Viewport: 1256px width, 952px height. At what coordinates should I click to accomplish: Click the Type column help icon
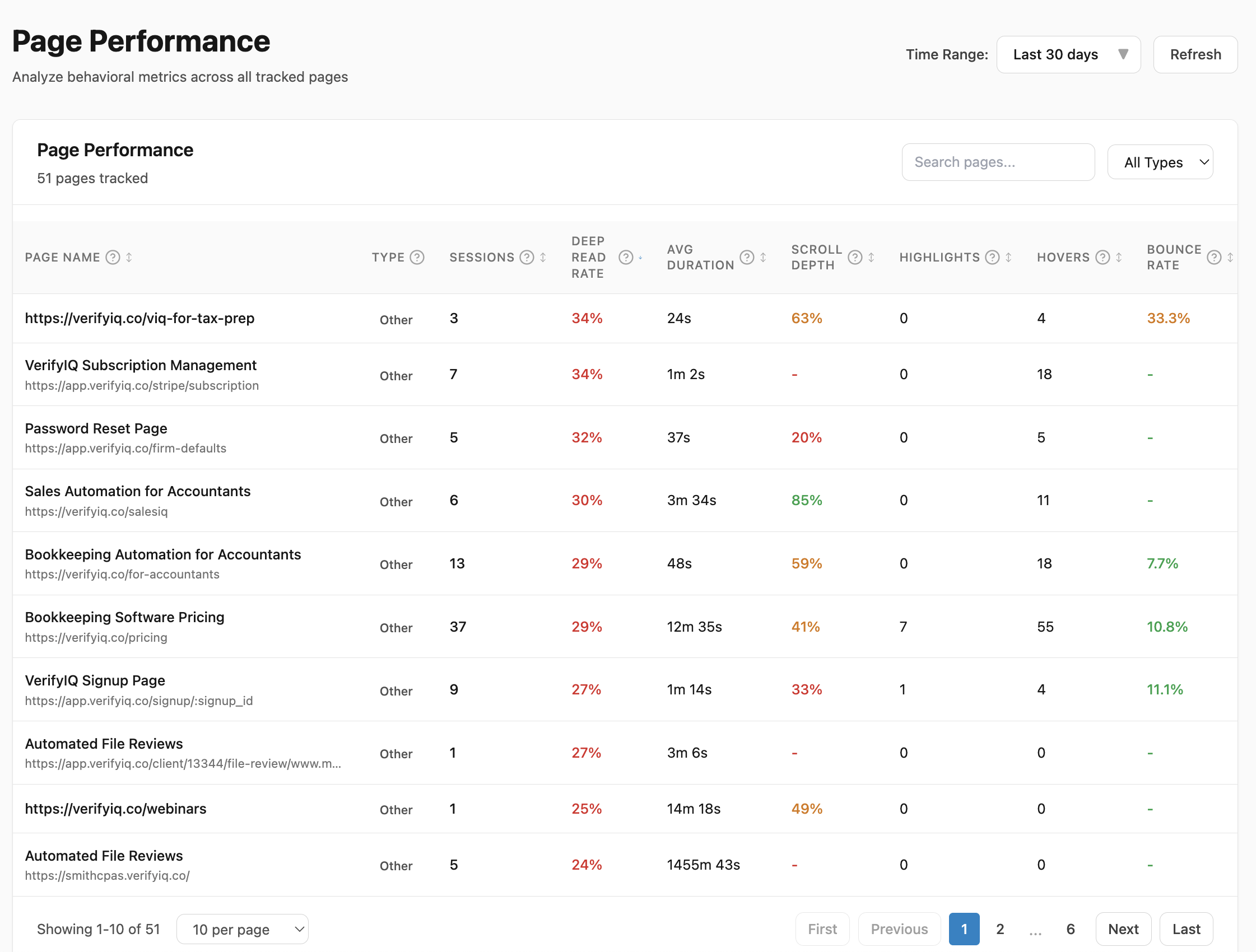tap(416, 257)
